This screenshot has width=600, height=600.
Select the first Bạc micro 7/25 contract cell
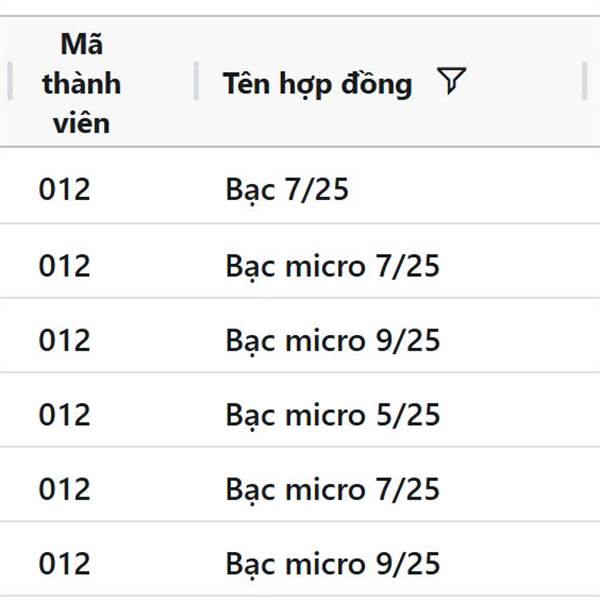(333, 266)
